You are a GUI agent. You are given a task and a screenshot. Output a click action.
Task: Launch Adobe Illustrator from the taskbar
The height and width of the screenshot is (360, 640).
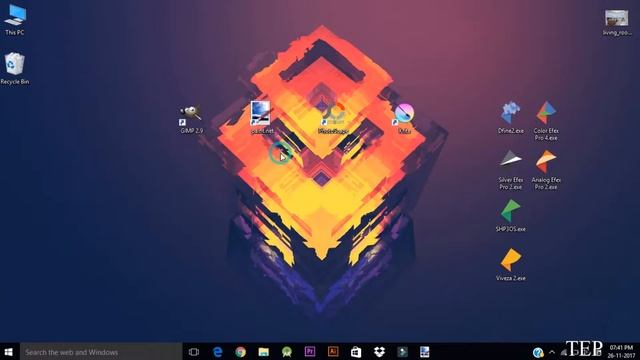click(333, 351)
